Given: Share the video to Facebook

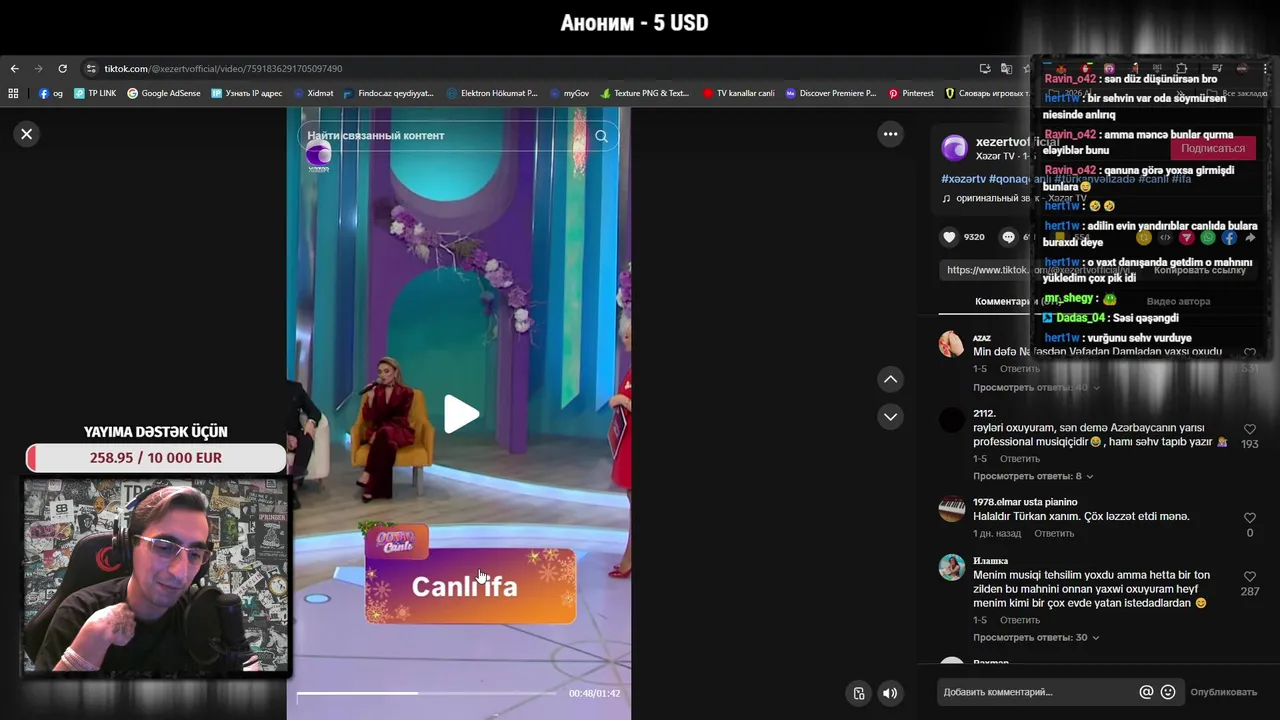Looking at the screenshot, I should [1229, 238].
